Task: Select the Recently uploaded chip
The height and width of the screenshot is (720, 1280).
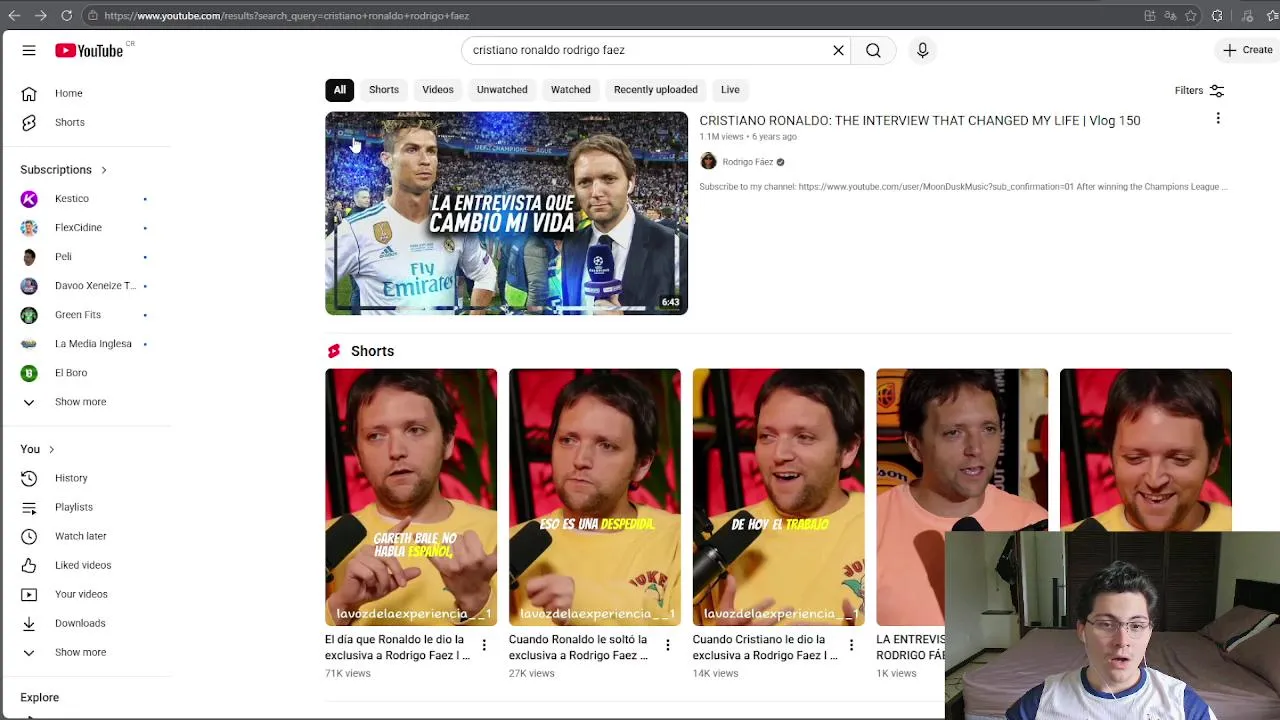Action: [x=655, y=90]
